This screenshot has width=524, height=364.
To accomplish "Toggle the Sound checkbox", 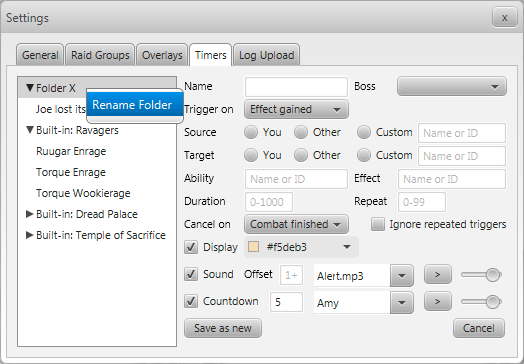I will (x=191, y=274).
